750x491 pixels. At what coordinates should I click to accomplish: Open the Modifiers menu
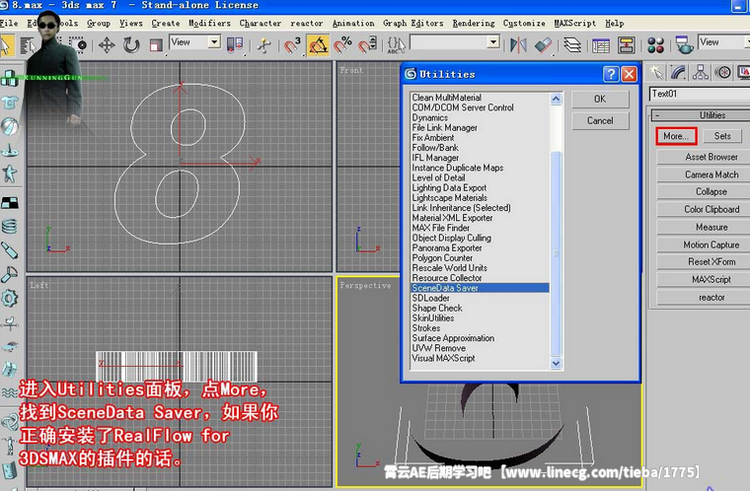pos(209,23)
